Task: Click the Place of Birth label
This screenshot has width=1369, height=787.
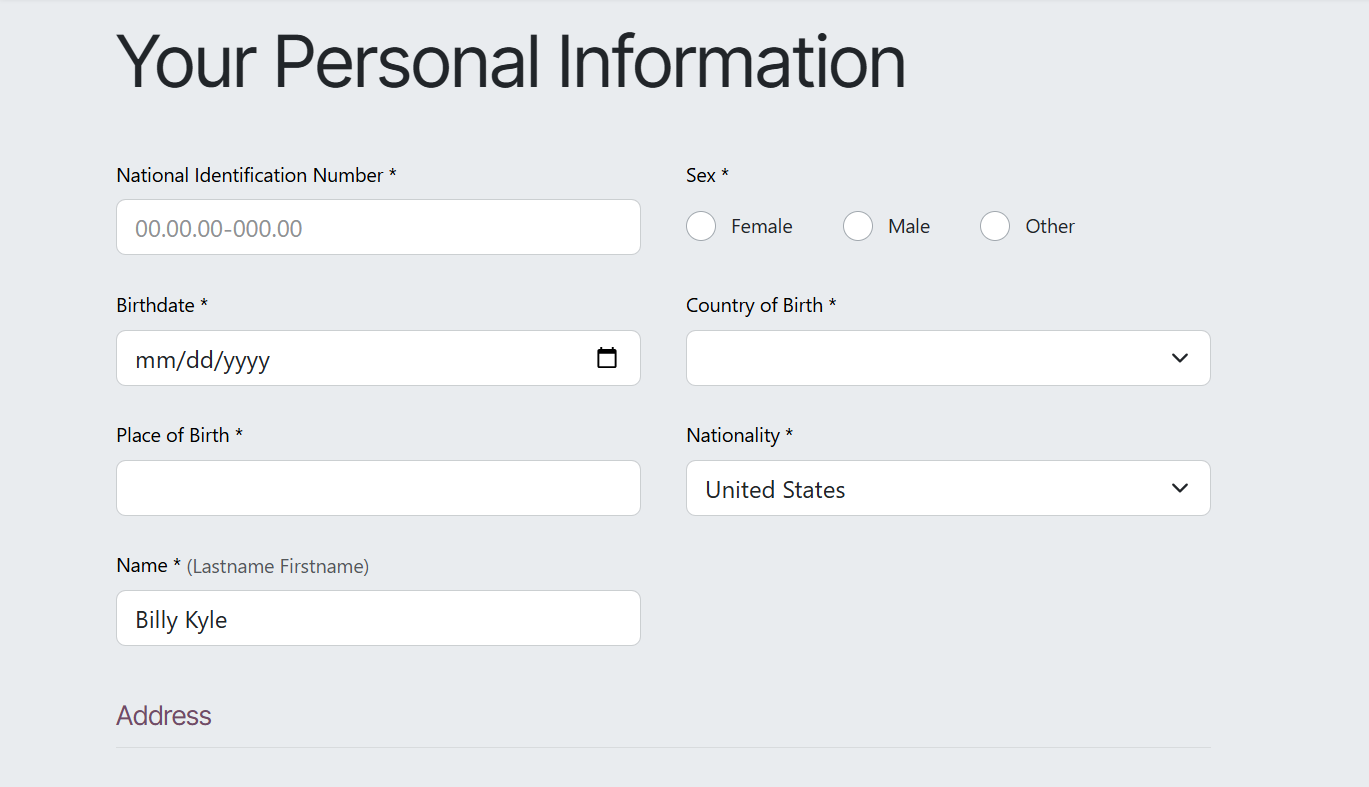Action: pyautogui.click(x=173, y=435)
